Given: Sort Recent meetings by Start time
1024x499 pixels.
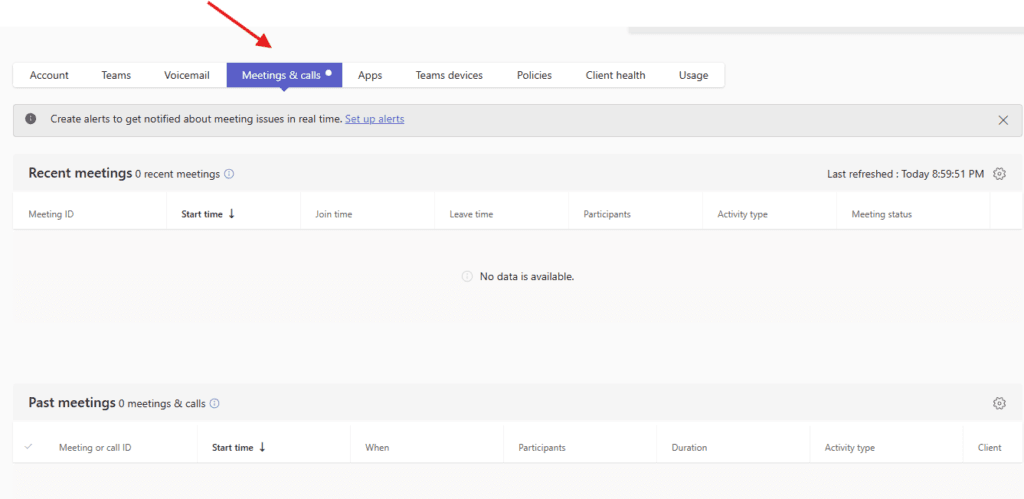Looking at the screenshot, I should pos(207,214).
